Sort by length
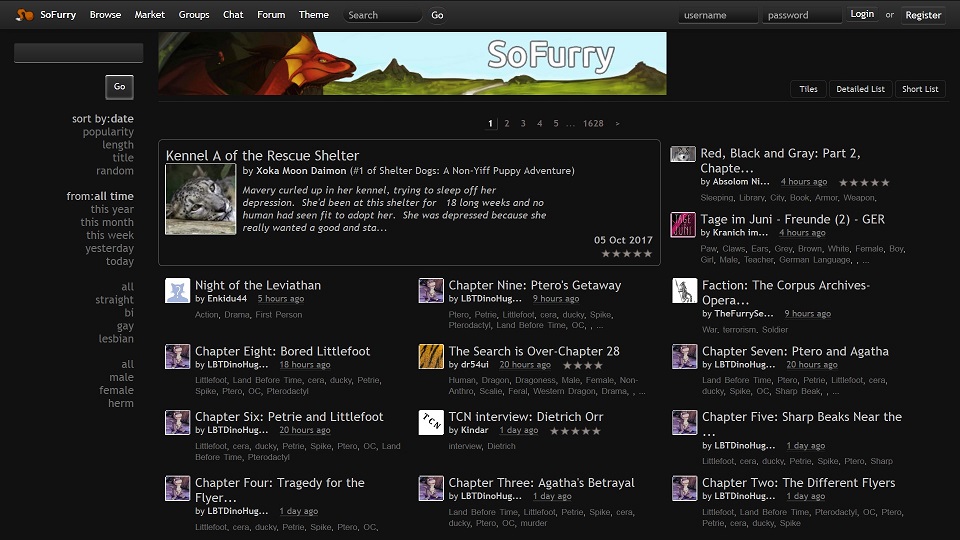The image size is (960, 540). pyautogui.click(x=118, y=144)
